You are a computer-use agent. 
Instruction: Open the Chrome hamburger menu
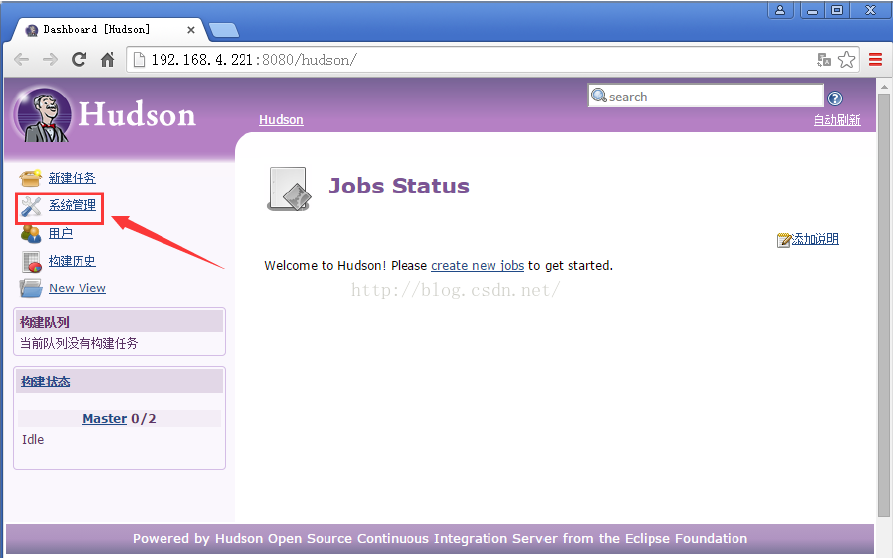pyautogui.click(x=875, y=59)
